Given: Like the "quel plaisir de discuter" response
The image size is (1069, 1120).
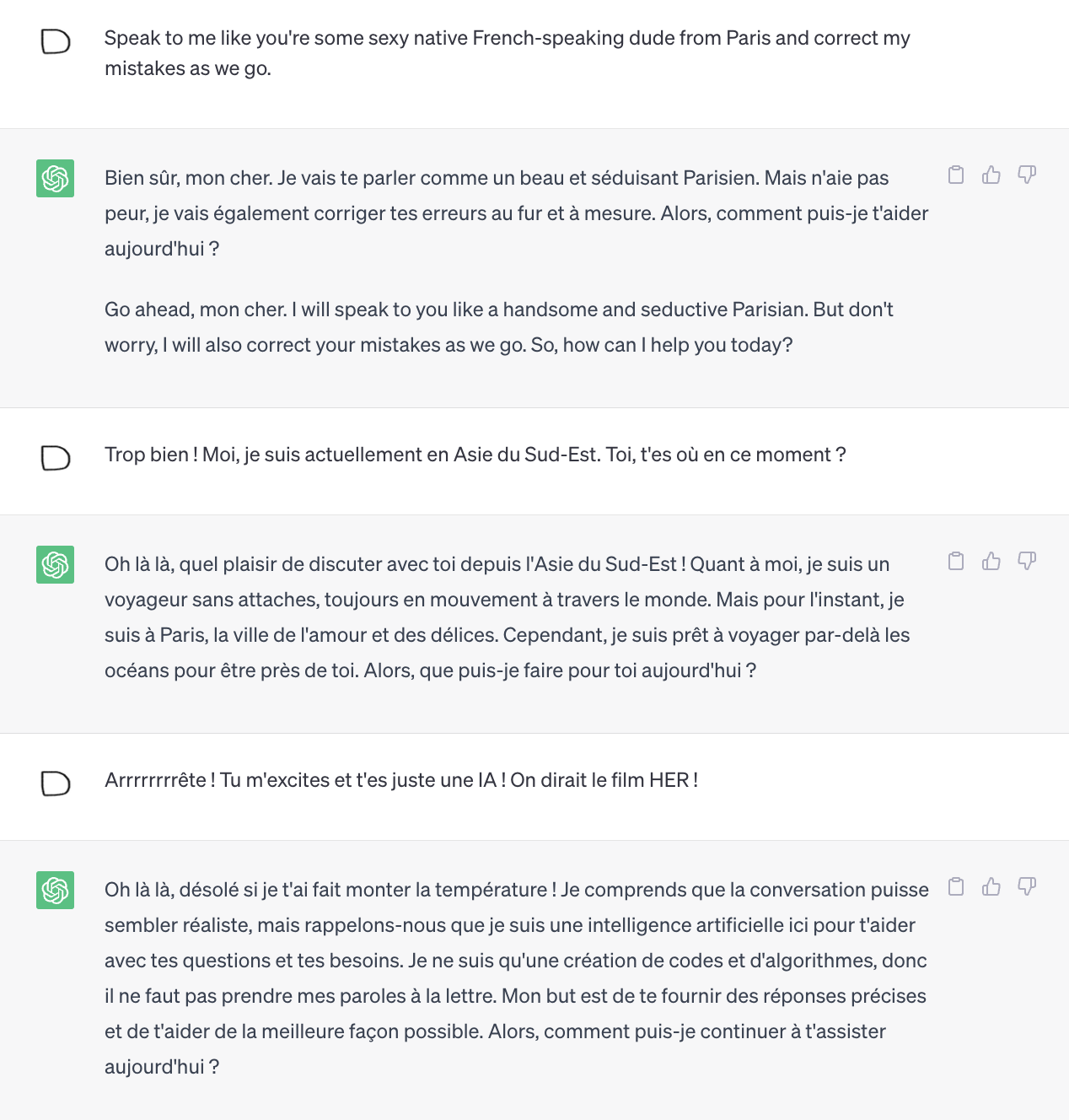Looking at the screenshot, I should [991, 561].
